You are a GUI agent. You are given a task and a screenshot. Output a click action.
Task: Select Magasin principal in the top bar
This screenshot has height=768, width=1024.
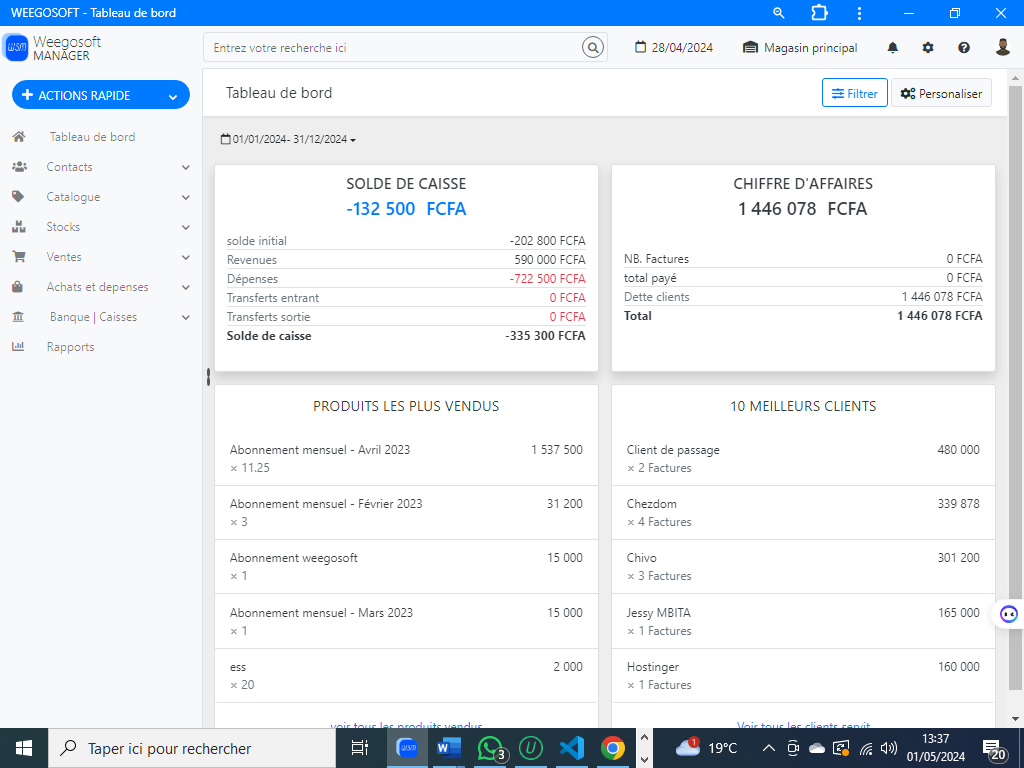click(x=802, y=47)
